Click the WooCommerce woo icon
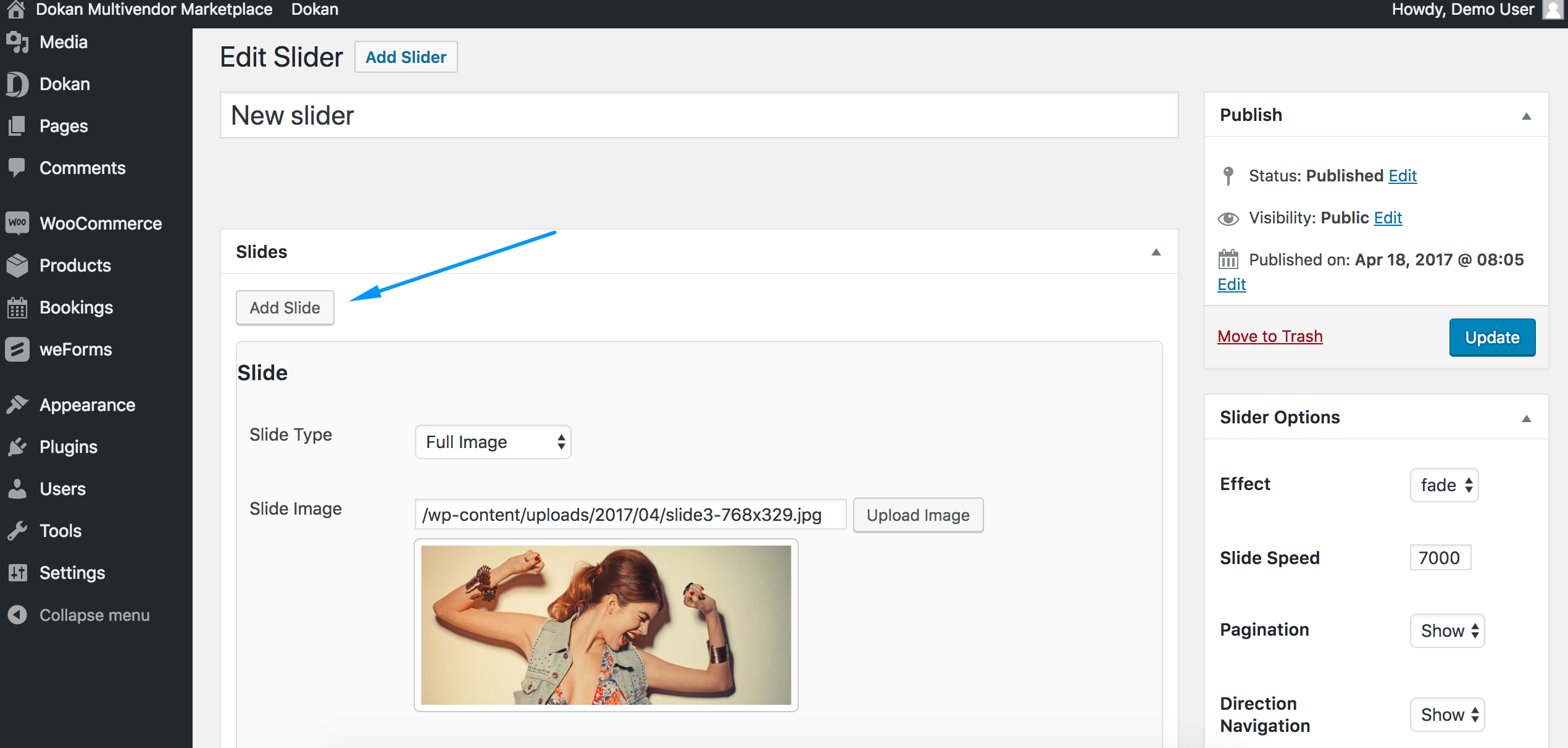 tap(17, 223)
